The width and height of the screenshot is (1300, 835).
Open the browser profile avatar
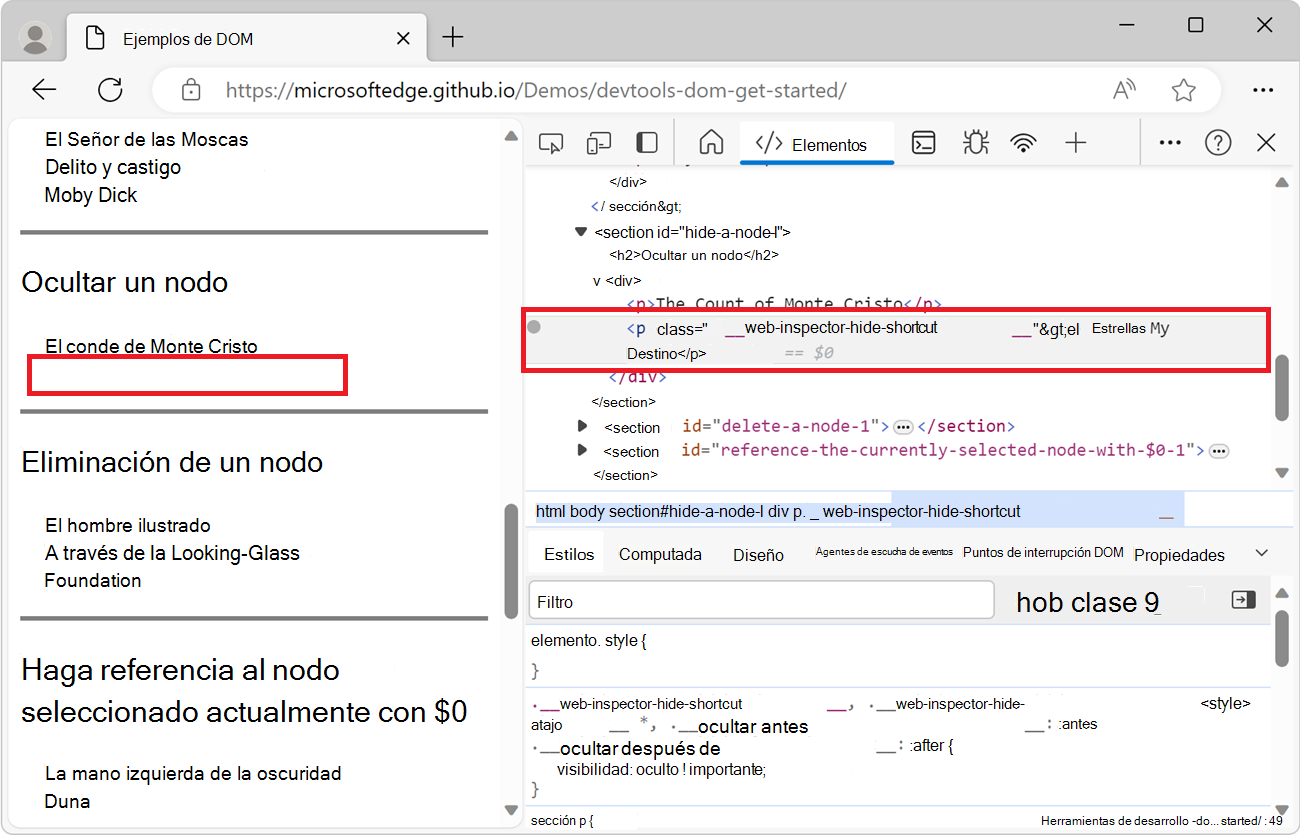(36, 38)
